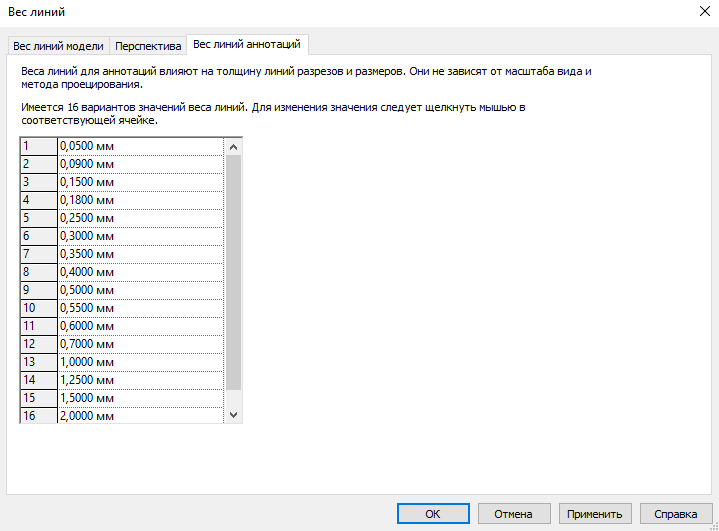This screenshot has height=531, width=719.
Task: Select the 2,0000 мм cell in row 16
Action: tap(140, 416)
